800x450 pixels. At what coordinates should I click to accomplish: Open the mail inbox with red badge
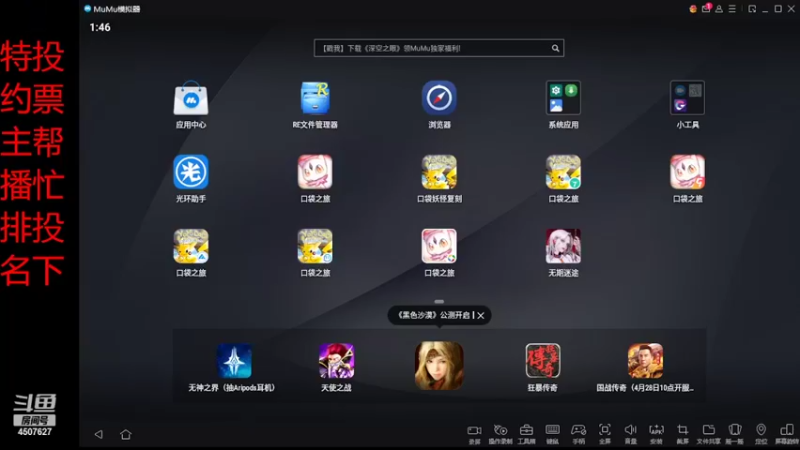[706, 9]
